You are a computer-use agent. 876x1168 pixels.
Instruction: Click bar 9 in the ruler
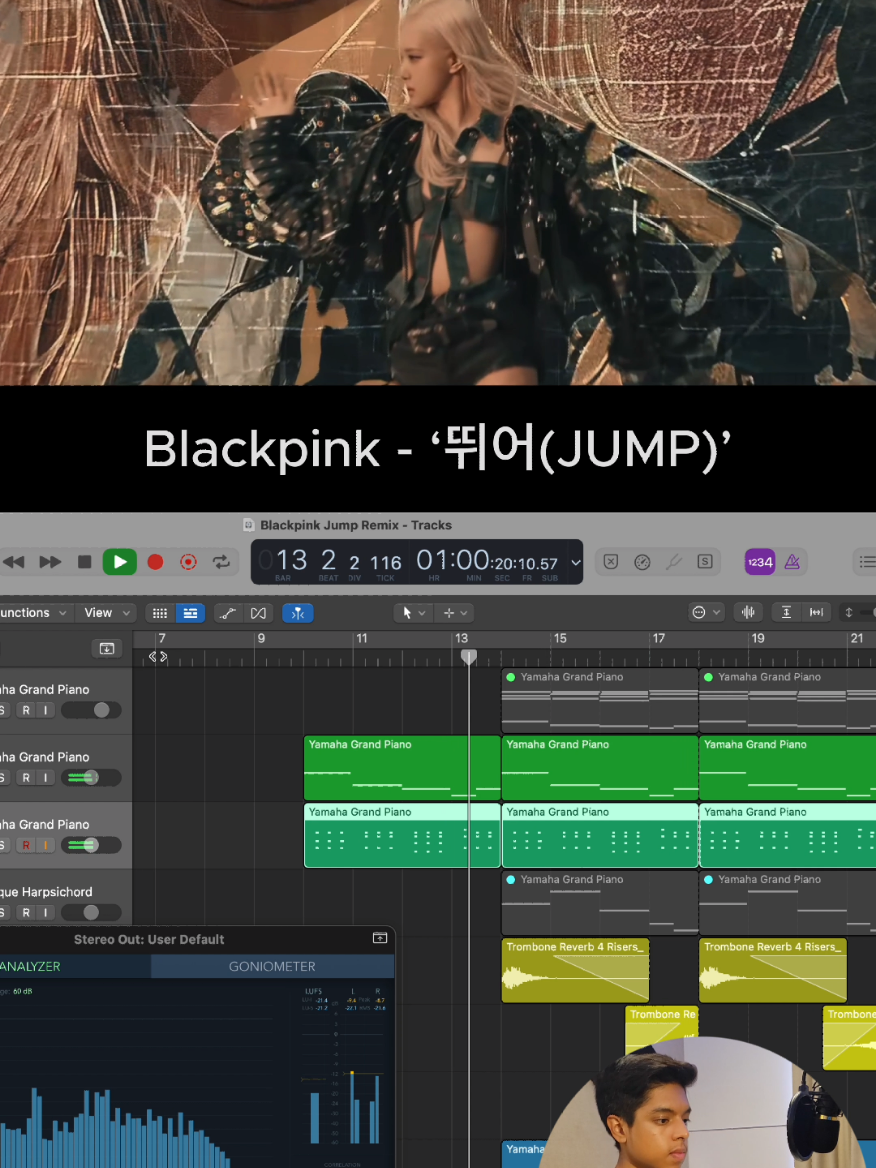point(261,638)
